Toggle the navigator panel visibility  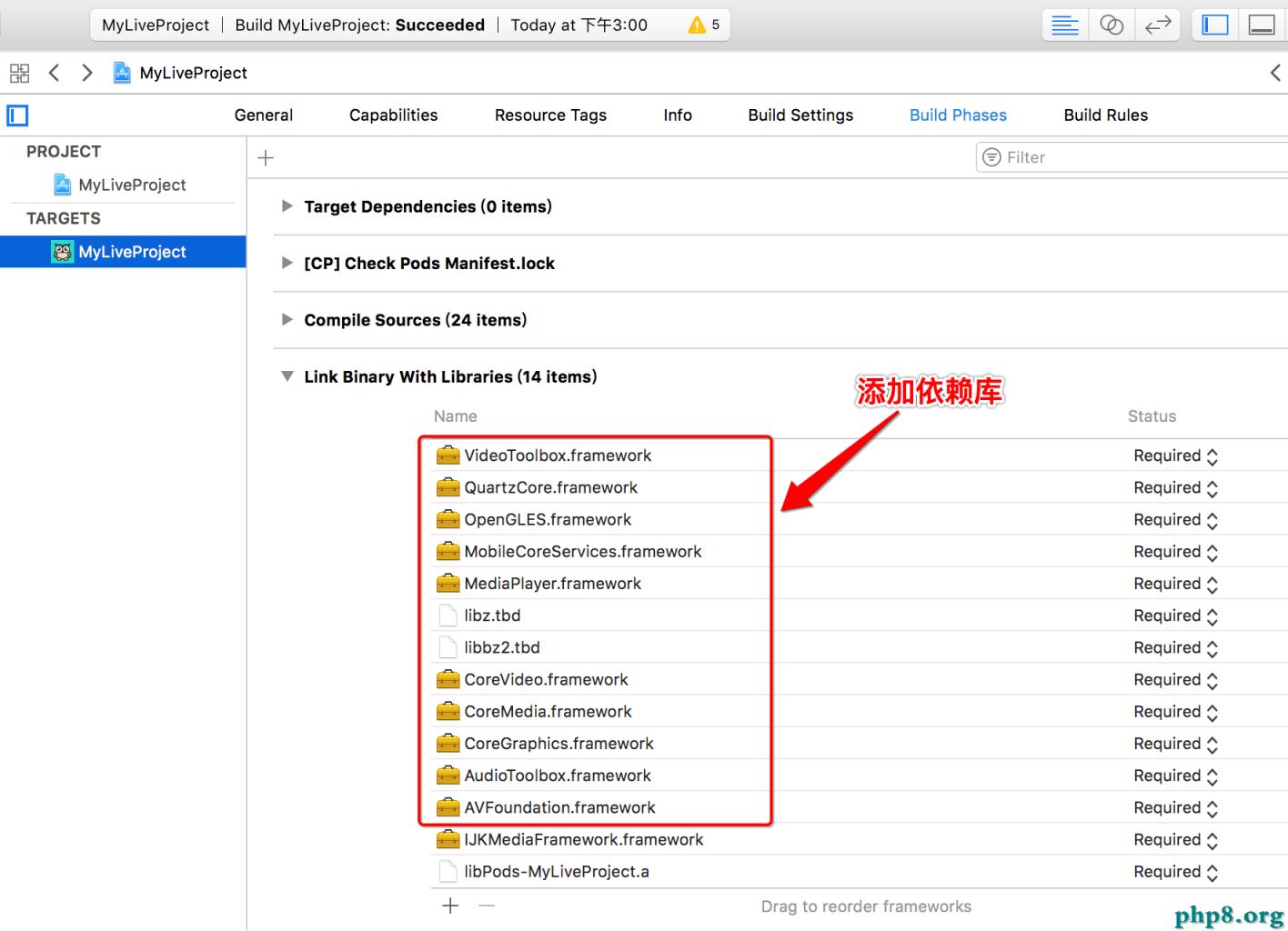tap(1215, 25)
